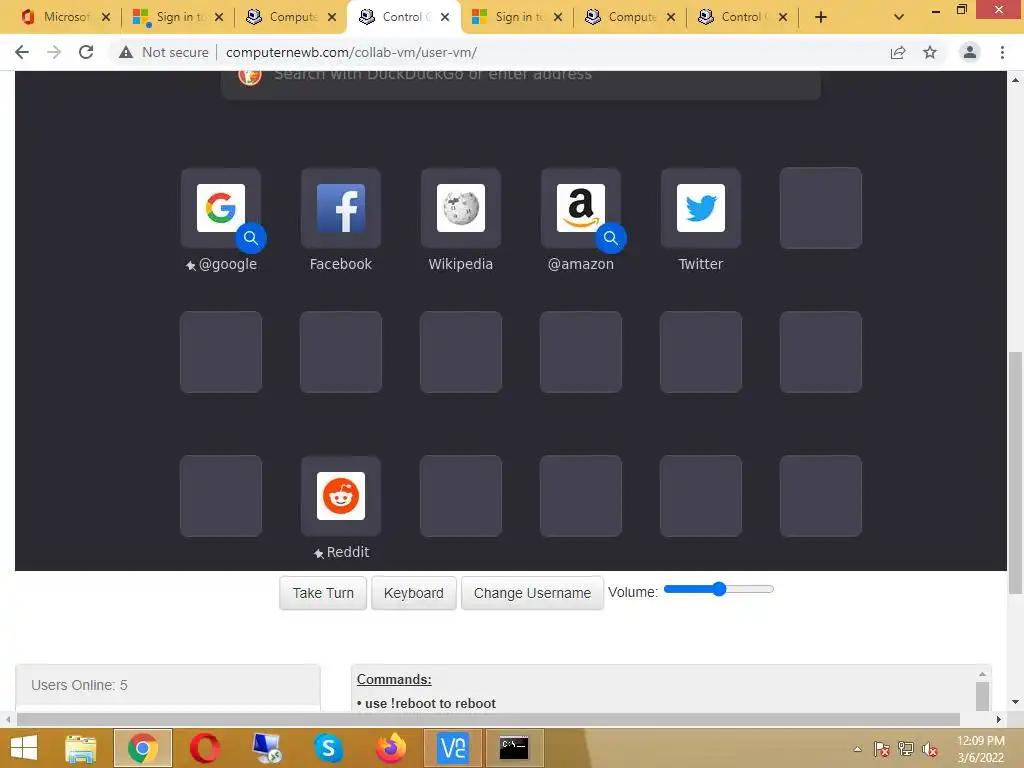This screenshot has width=1024, height=768.
Task: Reload the current page
Action: [x=86, y=52]
